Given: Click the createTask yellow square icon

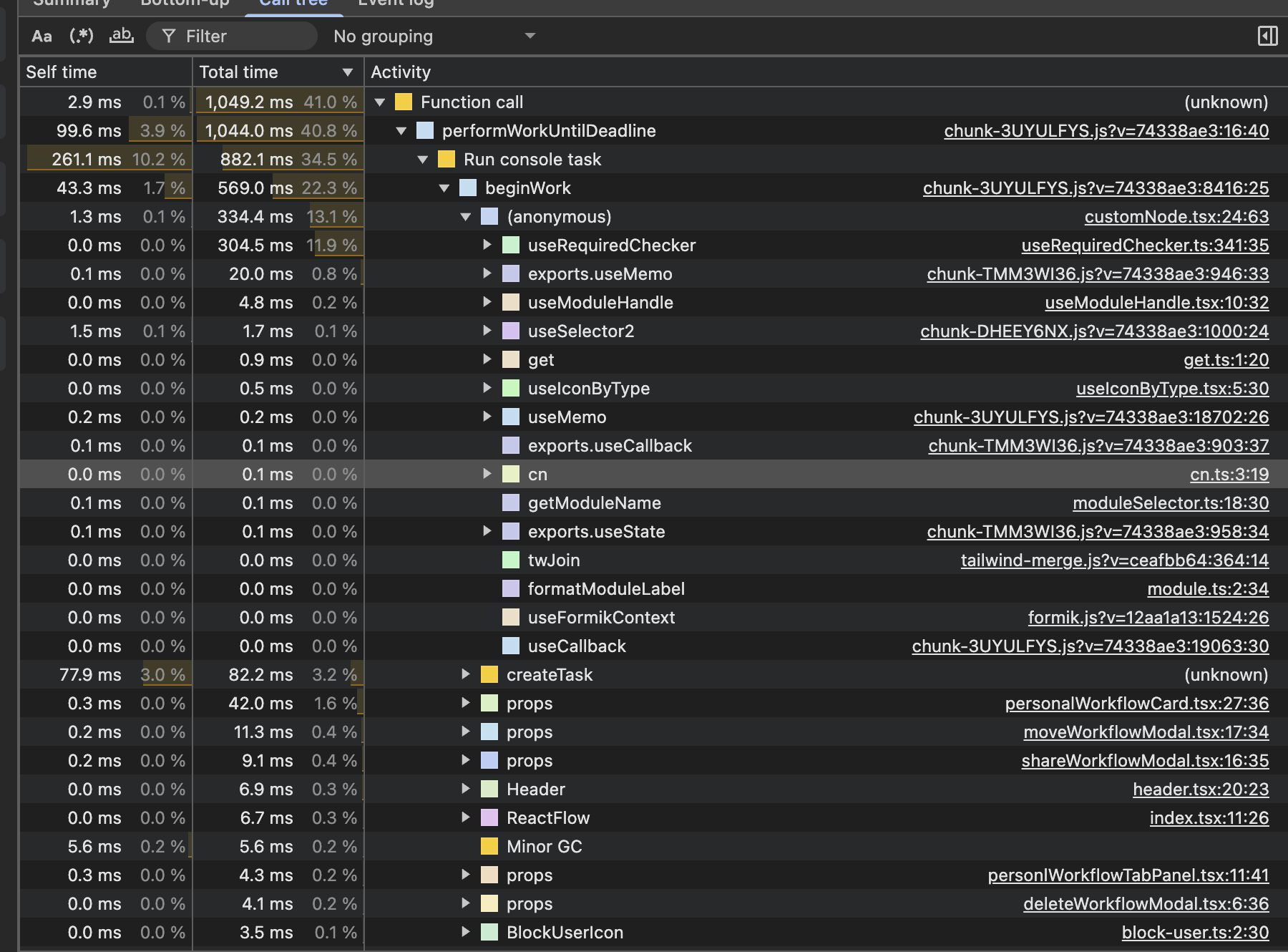Looking at the screenshot, I should [489, 674].
